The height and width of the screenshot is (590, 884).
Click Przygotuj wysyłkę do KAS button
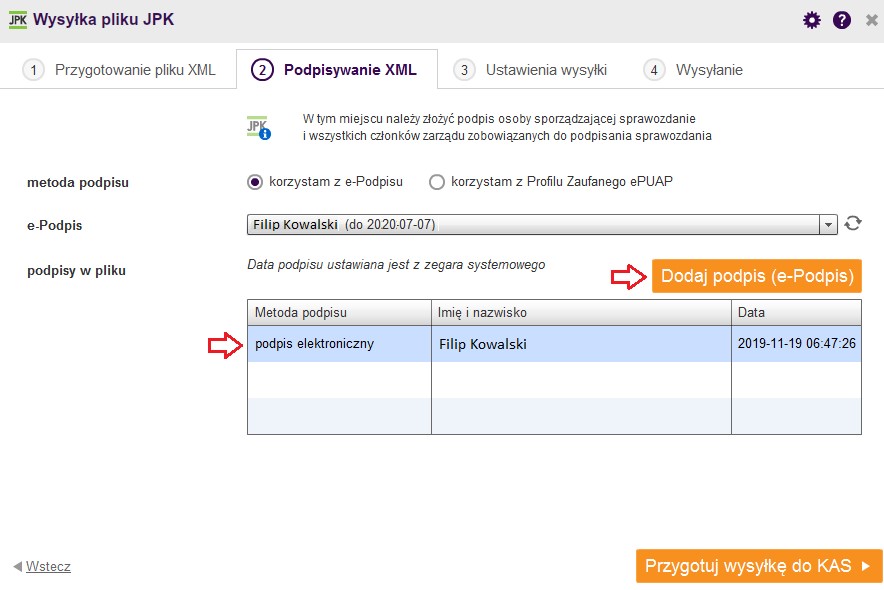pos(759,566)
